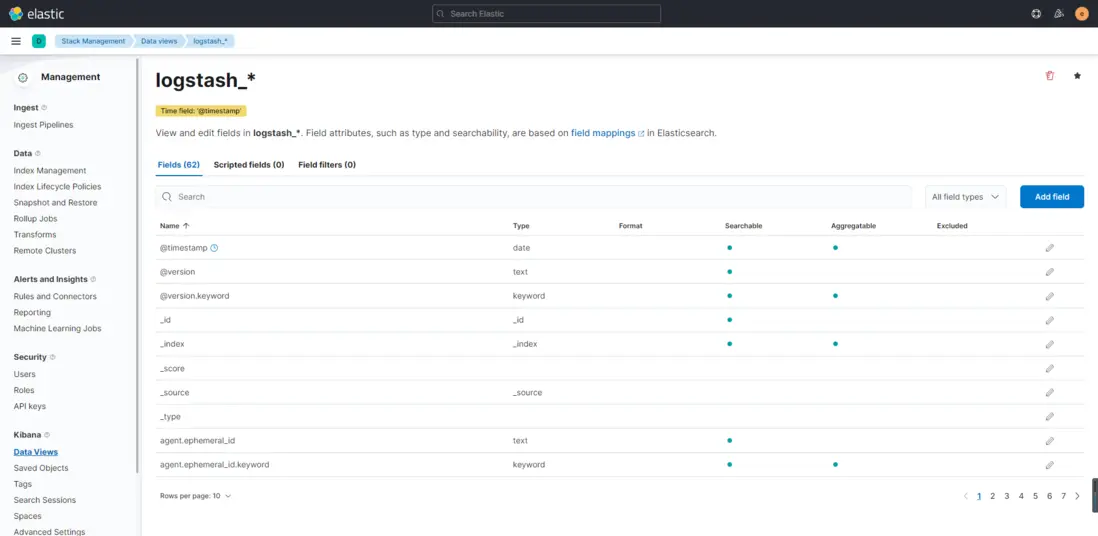Click the delete data view trash icon
This screenshot has height=536, width=1098.
click(1049, 76)
